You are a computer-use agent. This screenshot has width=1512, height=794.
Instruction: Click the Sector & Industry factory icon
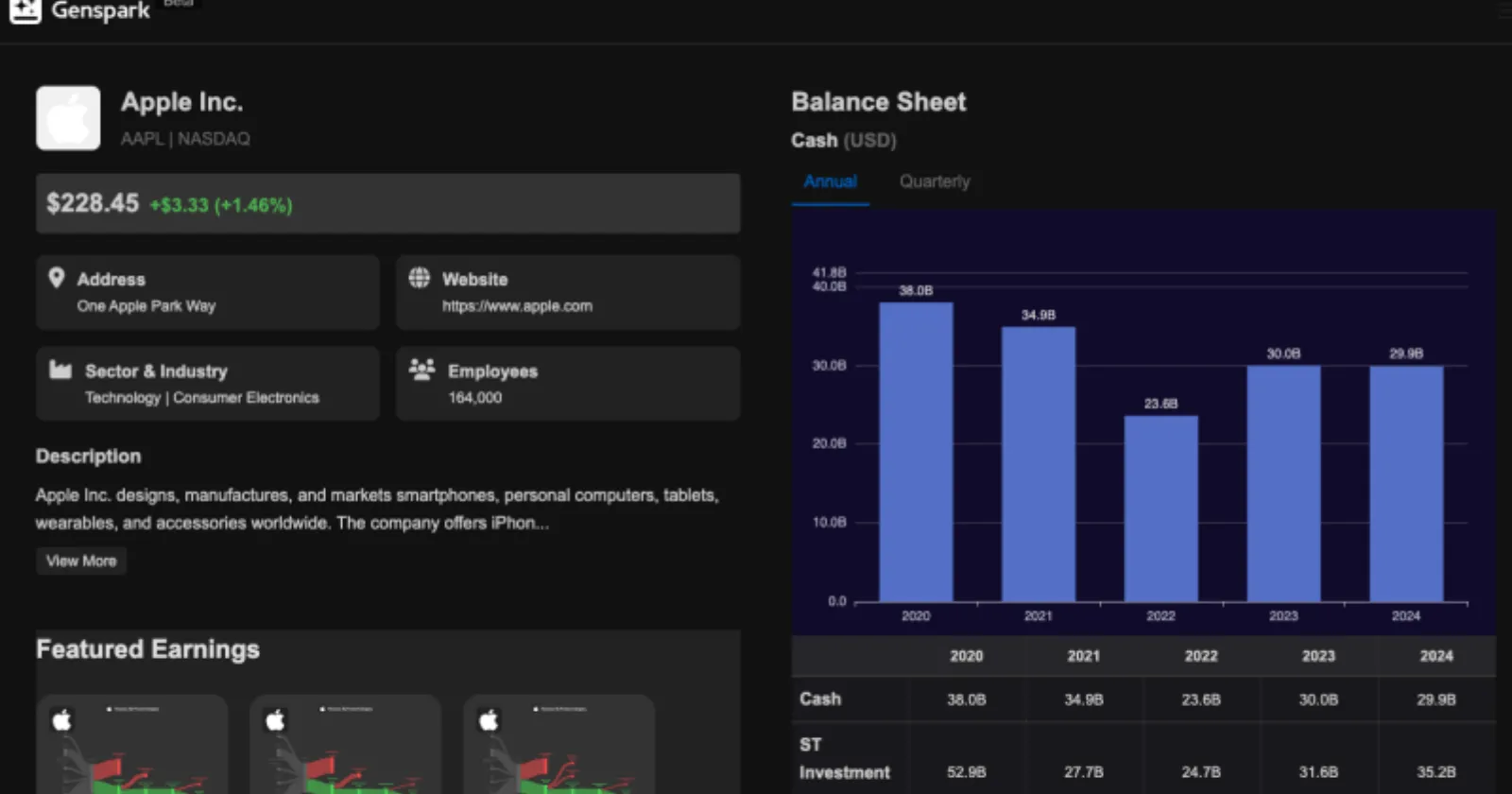tap(60, 370)
